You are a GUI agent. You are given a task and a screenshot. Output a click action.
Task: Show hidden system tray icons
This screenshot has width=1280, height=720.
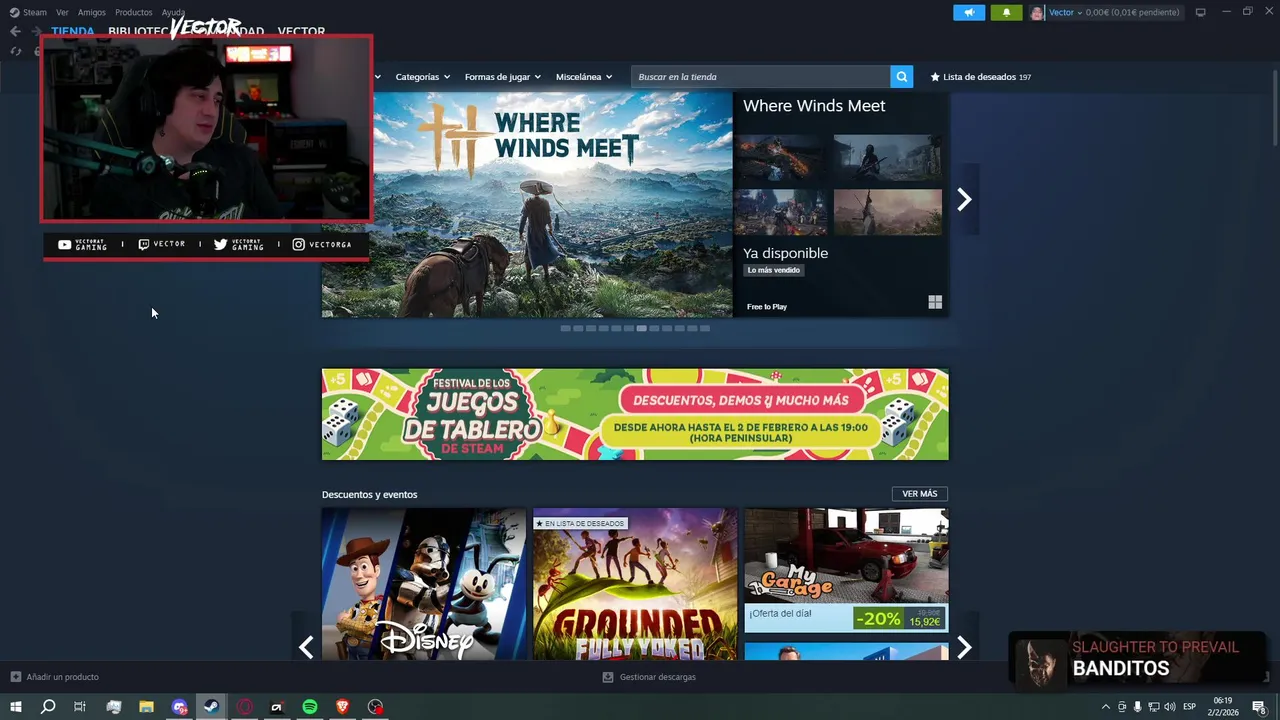(1105, 707)
